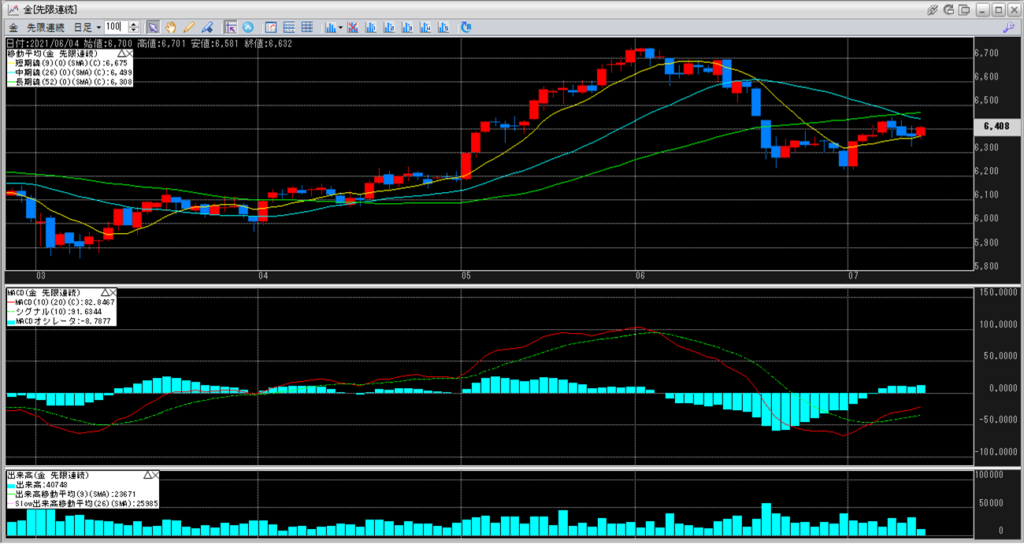Toggle the crosshair cursor display icon
Viewport: 1024px width, 544px height.
(230, 27)
